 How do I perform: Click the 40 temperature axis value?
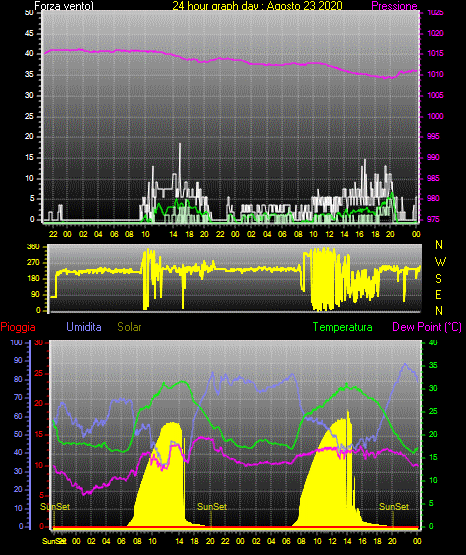click(x=433, y=342)
